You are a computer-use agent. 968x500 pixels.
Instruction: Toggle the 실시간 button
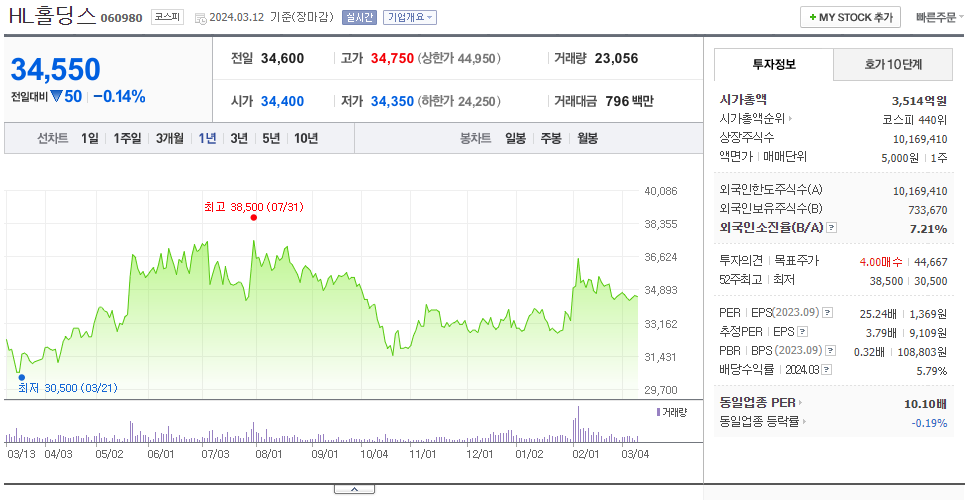[359, 17]
